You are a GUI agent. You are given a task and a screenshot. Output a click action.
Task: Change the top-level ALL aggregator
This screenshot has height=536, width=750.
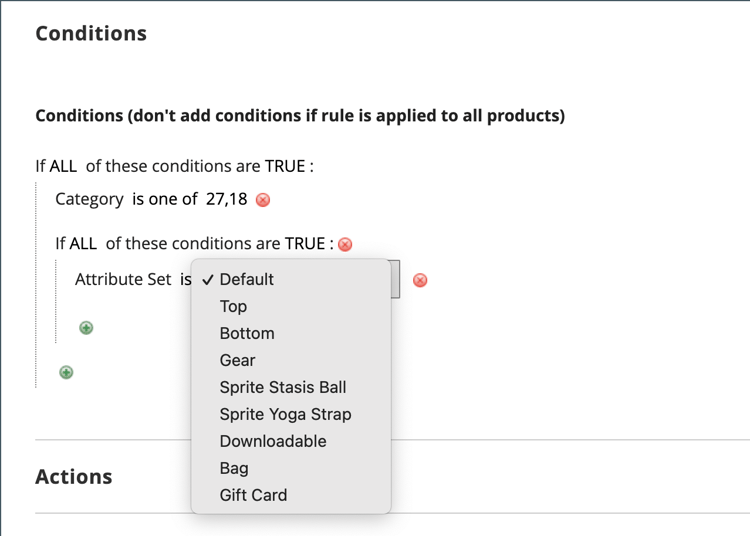(63, 166)
